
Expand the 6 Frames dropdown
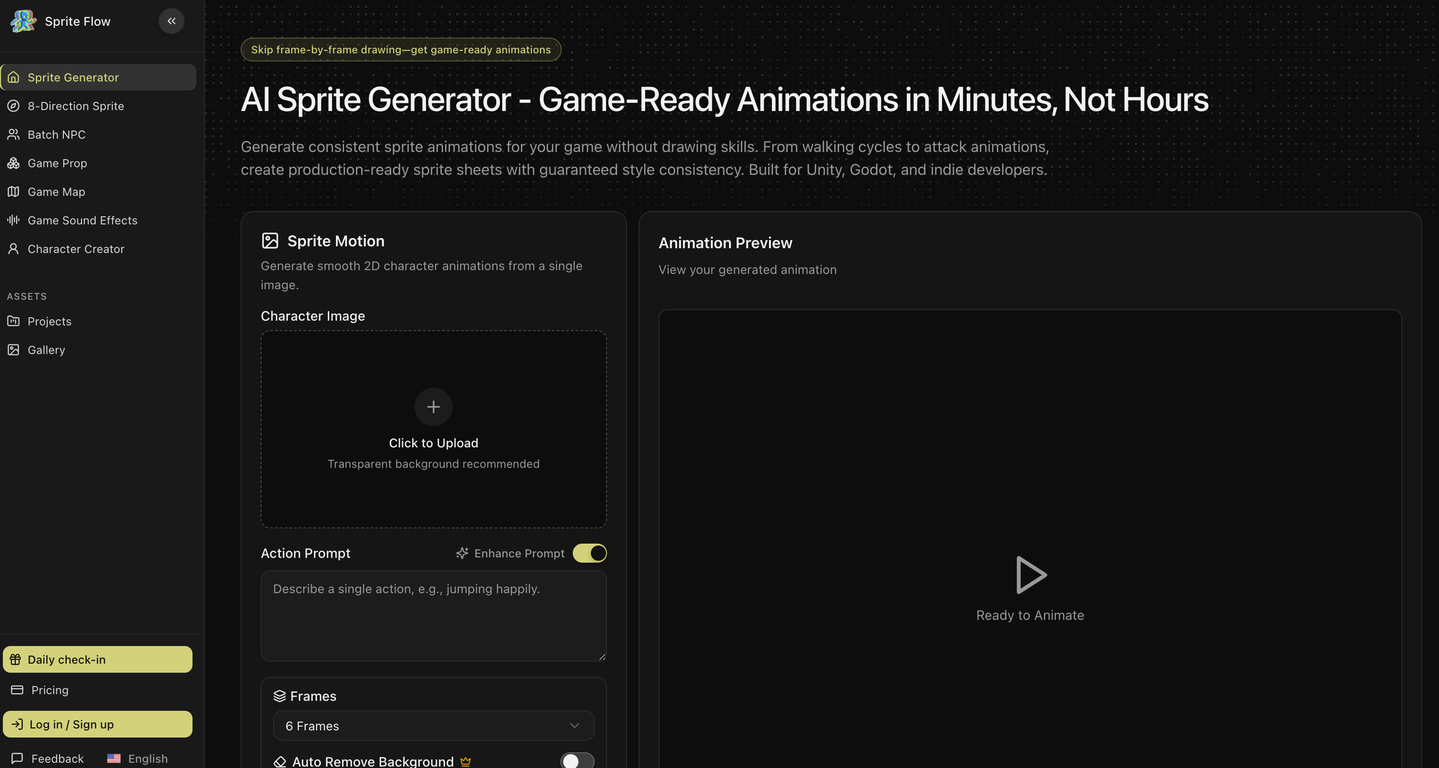pos(433,726)
